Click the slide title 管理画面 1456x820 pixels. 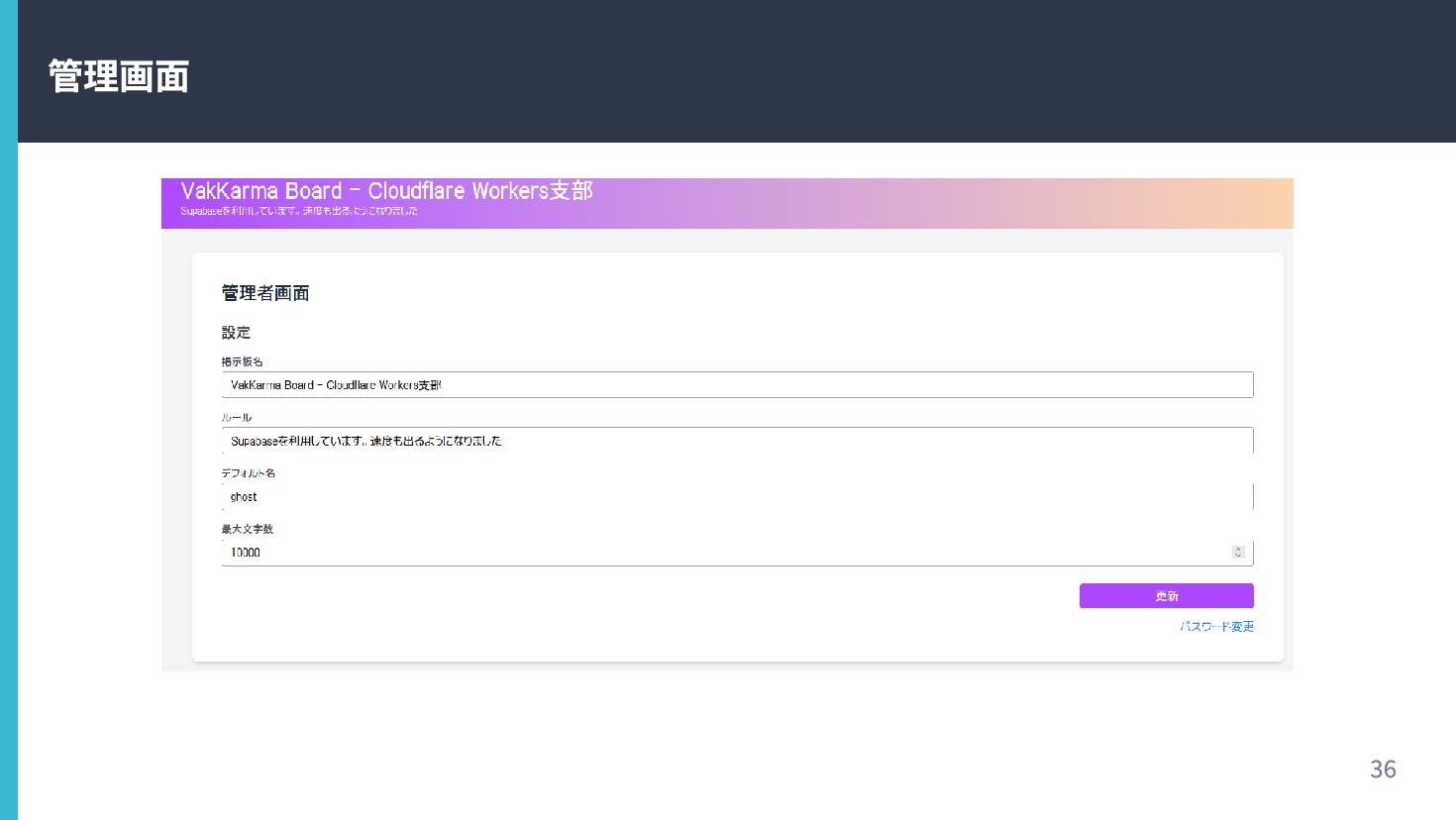point(119,76)
